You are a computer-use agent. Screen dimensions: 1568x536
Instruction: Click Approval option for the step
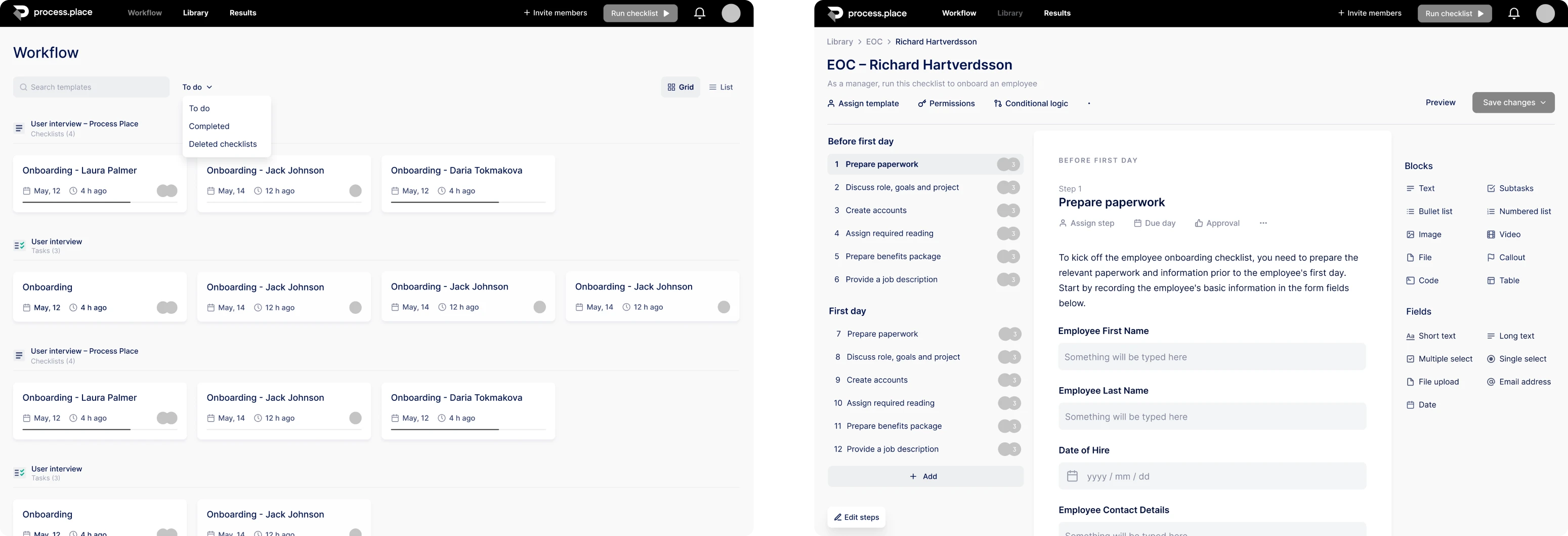[x=1217, y=223]
